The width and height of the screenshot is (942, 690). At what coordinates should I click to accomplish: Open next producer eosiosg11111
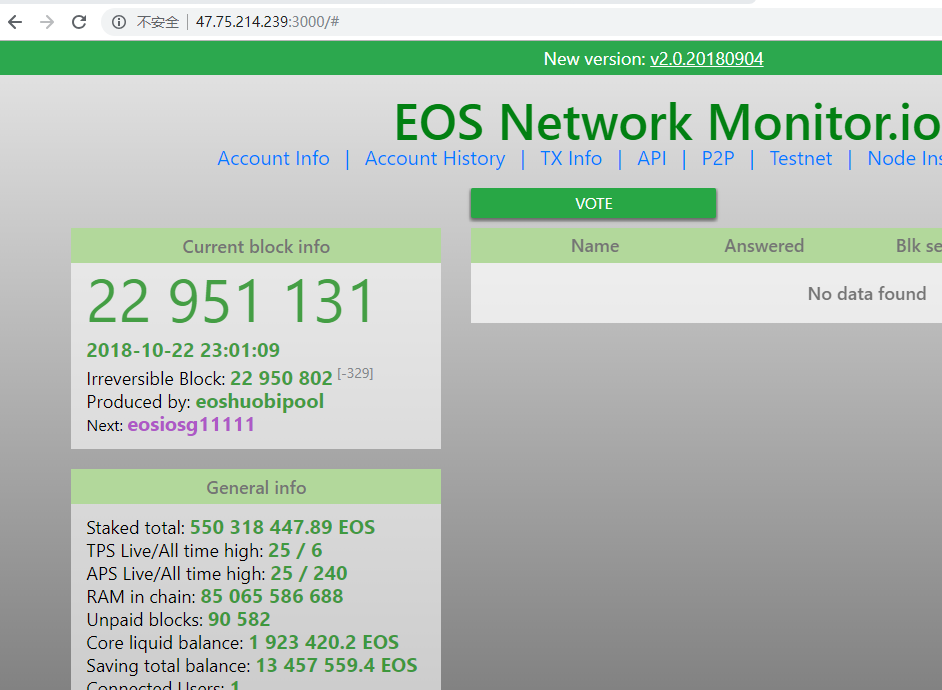coord(191,425)
